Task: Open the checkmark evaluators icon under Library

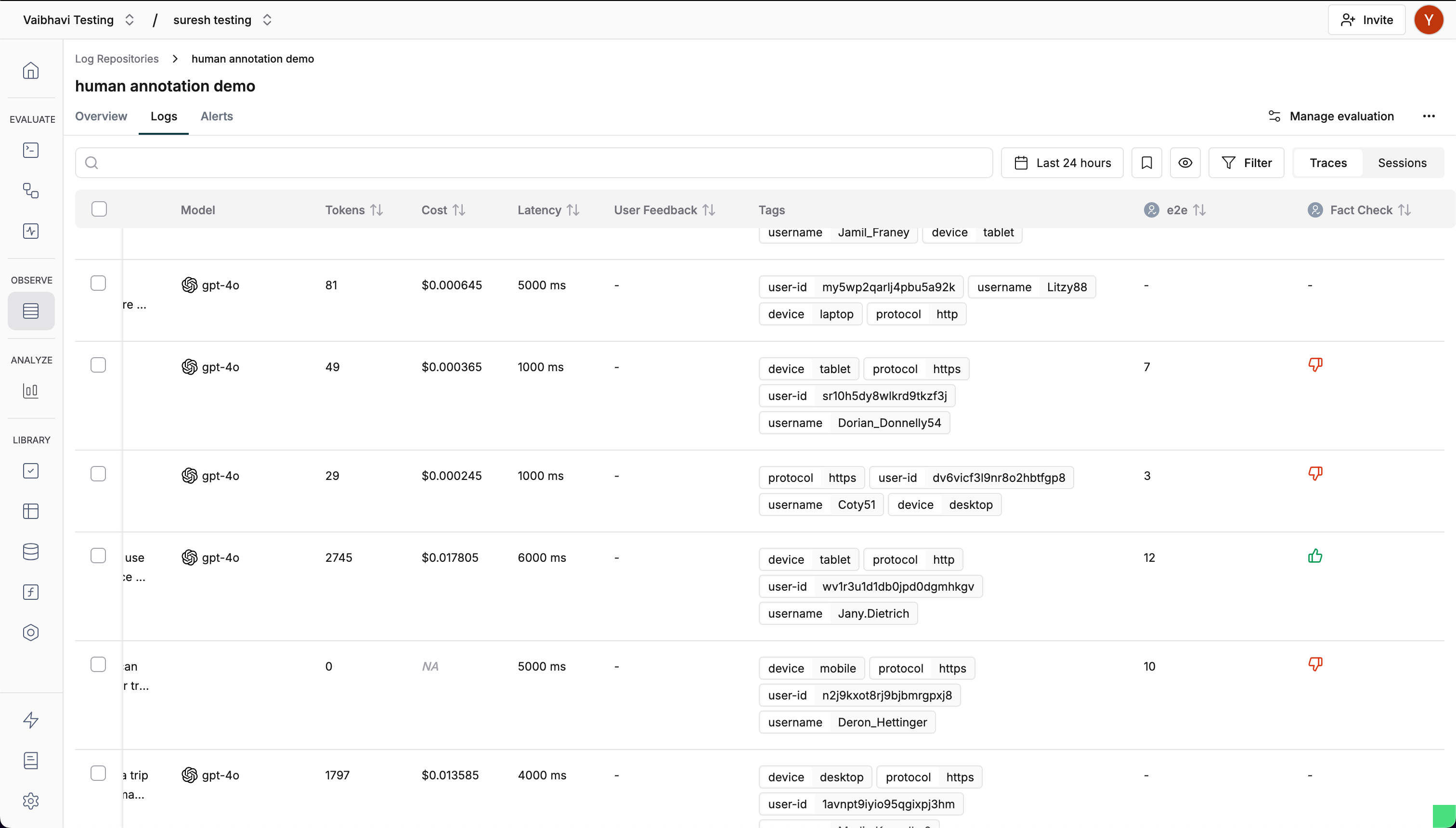Action: (x=31, y=471)
